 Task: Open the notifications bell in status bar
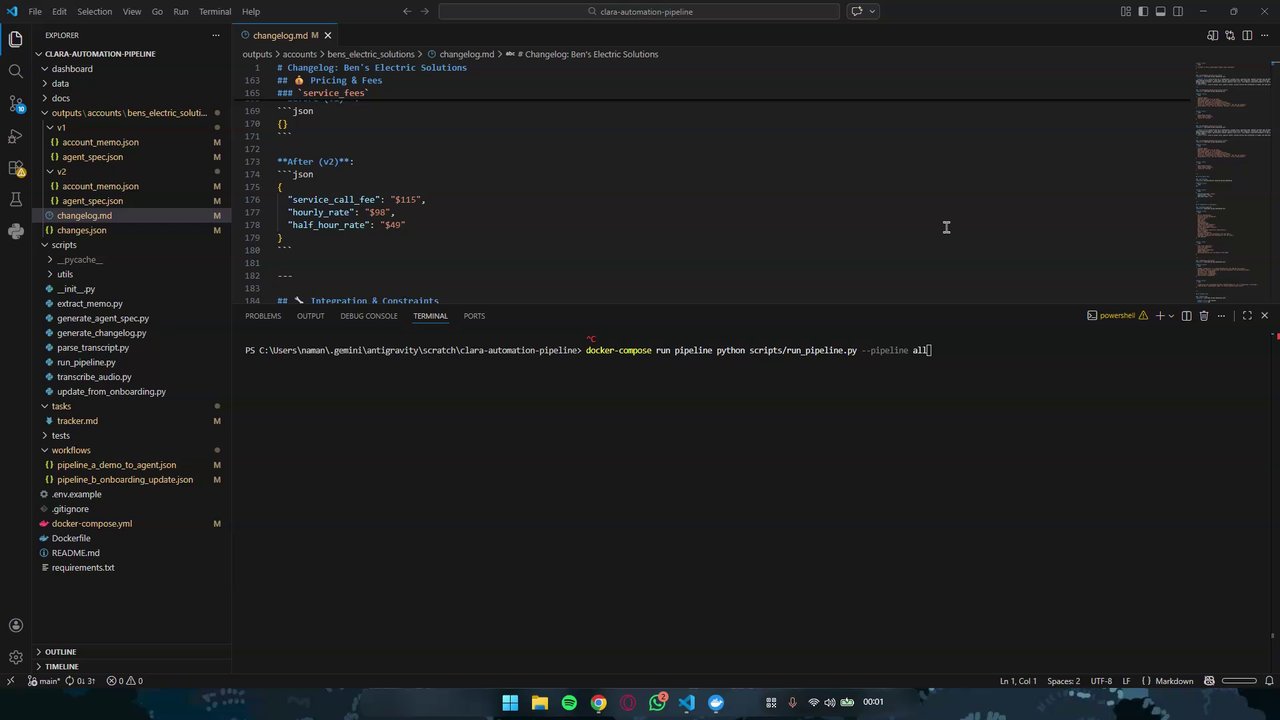coord(1269,681)
